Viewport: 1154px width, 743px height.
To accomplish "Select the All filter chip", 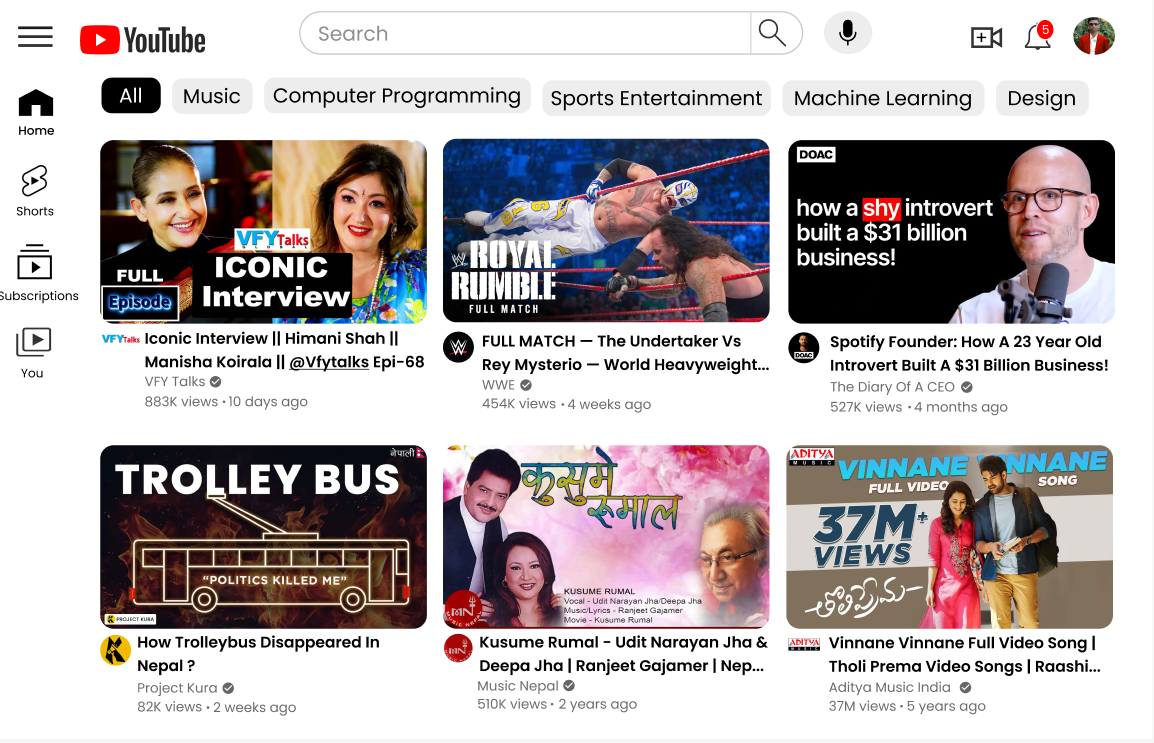I will tap(131, 96).
